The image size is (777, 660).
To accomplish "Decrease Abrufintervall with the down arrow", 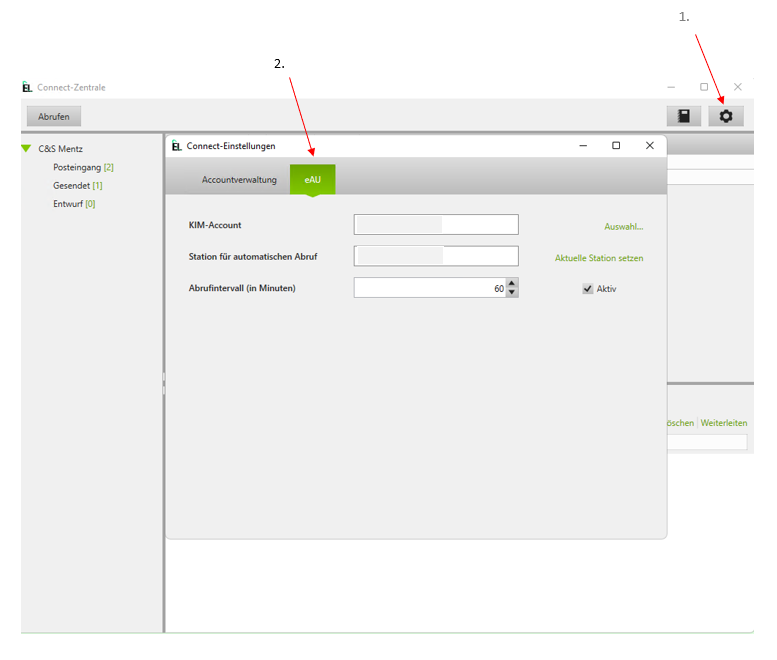I will [512, 293].
